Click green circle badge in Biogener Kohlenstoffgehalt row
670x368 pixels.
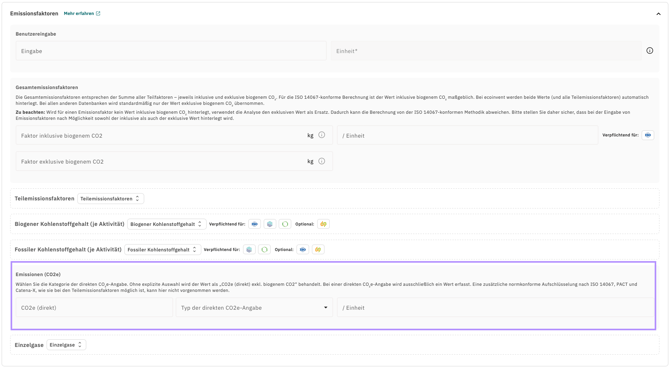[x=285, y=224]
